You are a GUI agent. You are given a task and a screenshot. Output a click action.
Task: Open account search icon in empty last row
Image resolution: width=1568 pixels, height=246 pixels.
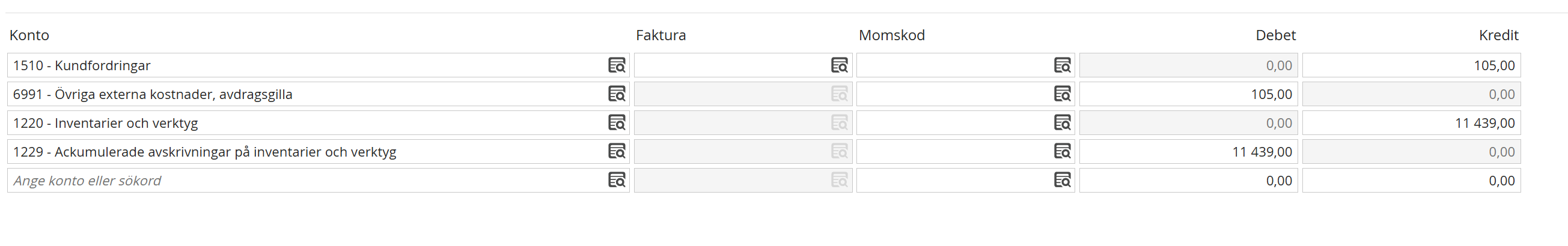pos(617,181)
